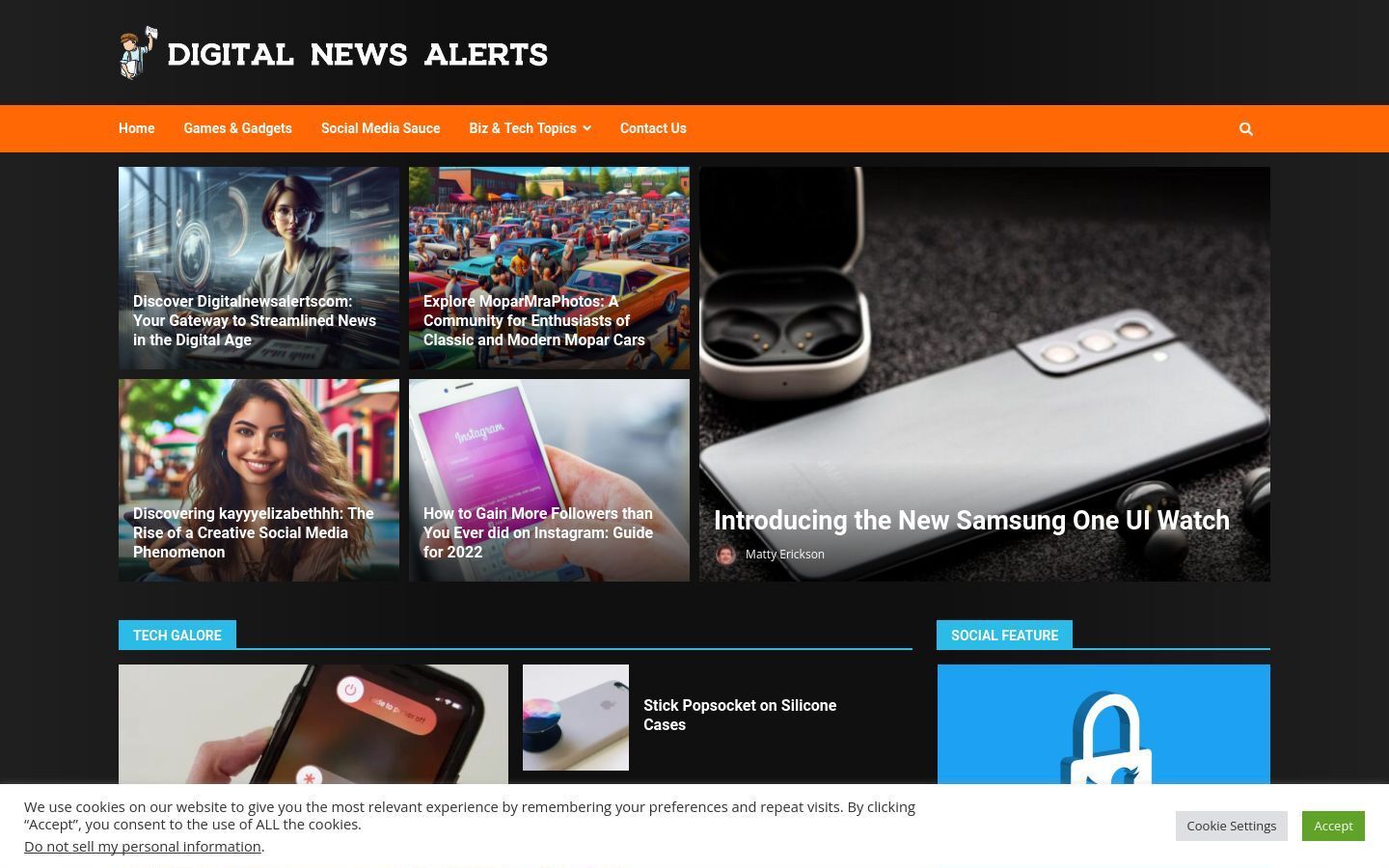Open the Social Media Sauce menu
Image resolution: width=1389 pixels, height=868 pixels.
tap(380, 128)
